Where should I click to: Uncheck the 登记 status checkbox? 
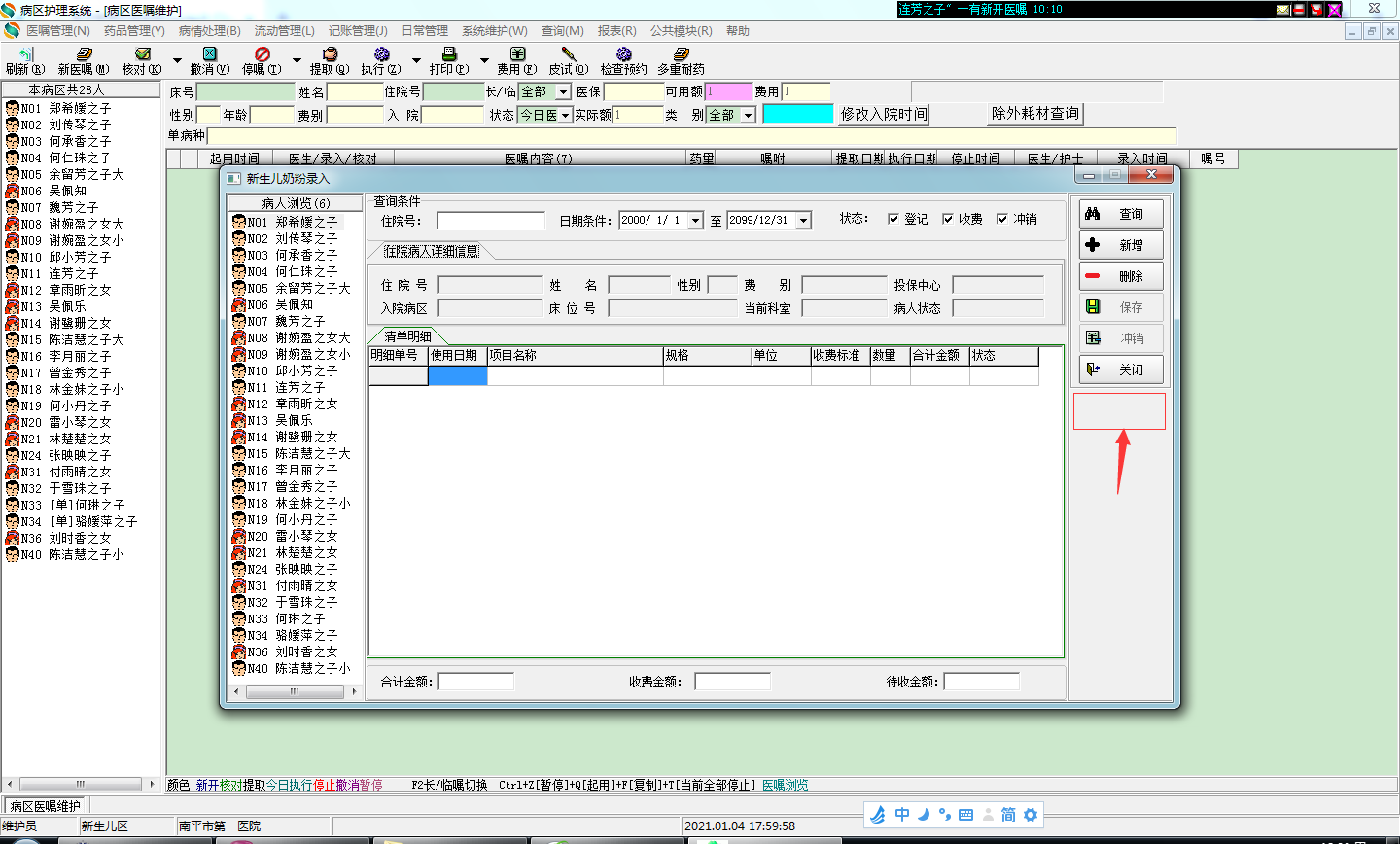(893, 220)
